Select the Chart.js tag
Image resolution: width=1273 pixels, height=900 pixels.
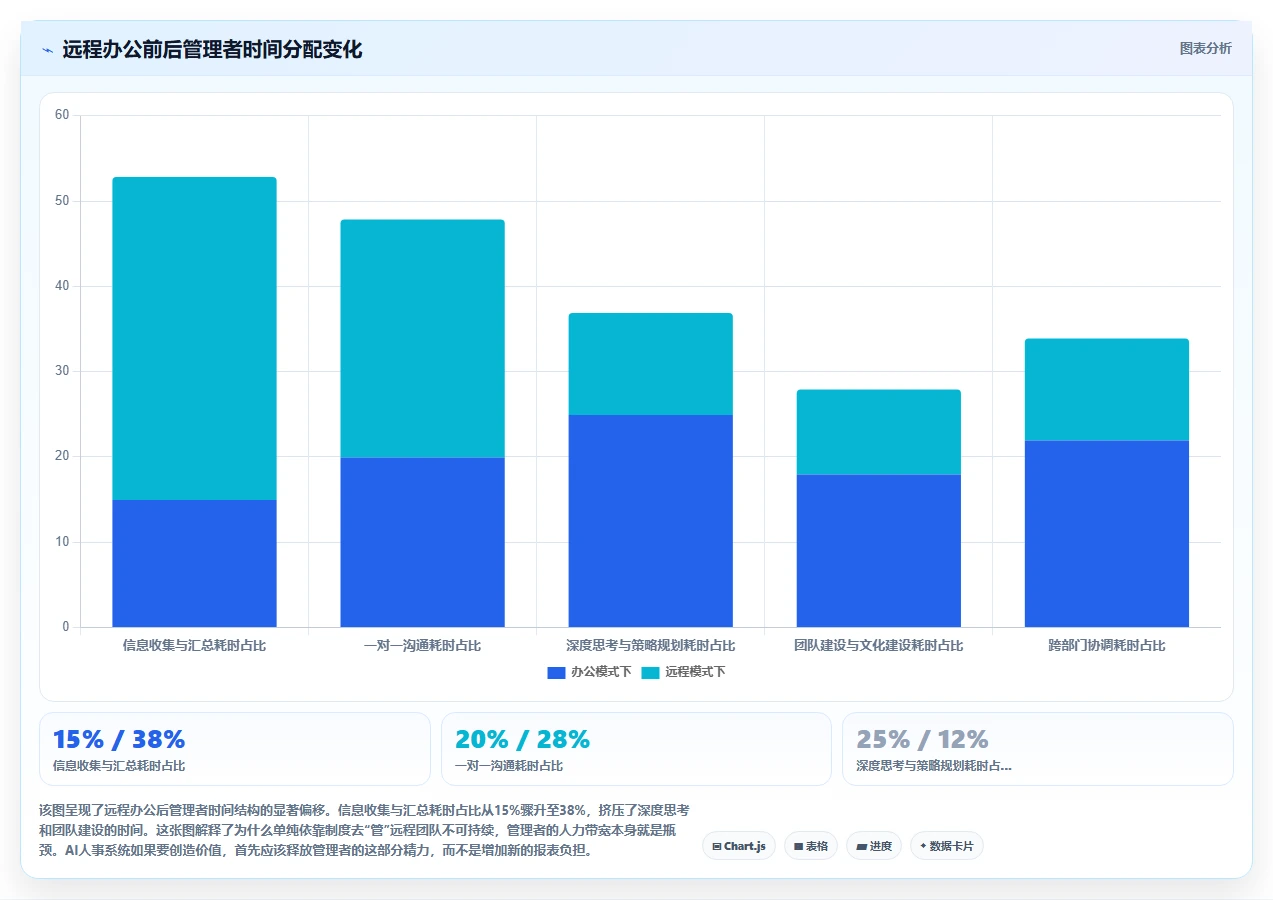739,846
